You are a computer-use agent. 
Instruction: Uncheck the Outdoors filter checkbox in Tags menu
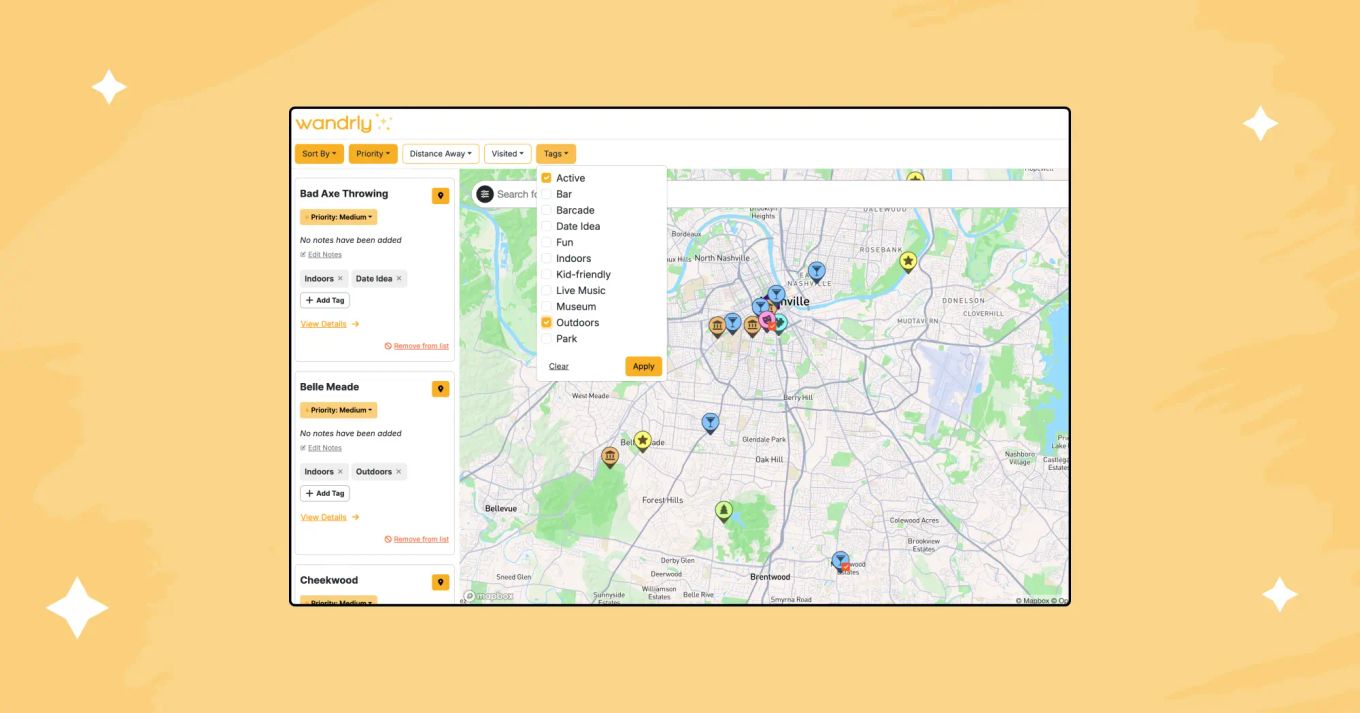click(547, 322)
